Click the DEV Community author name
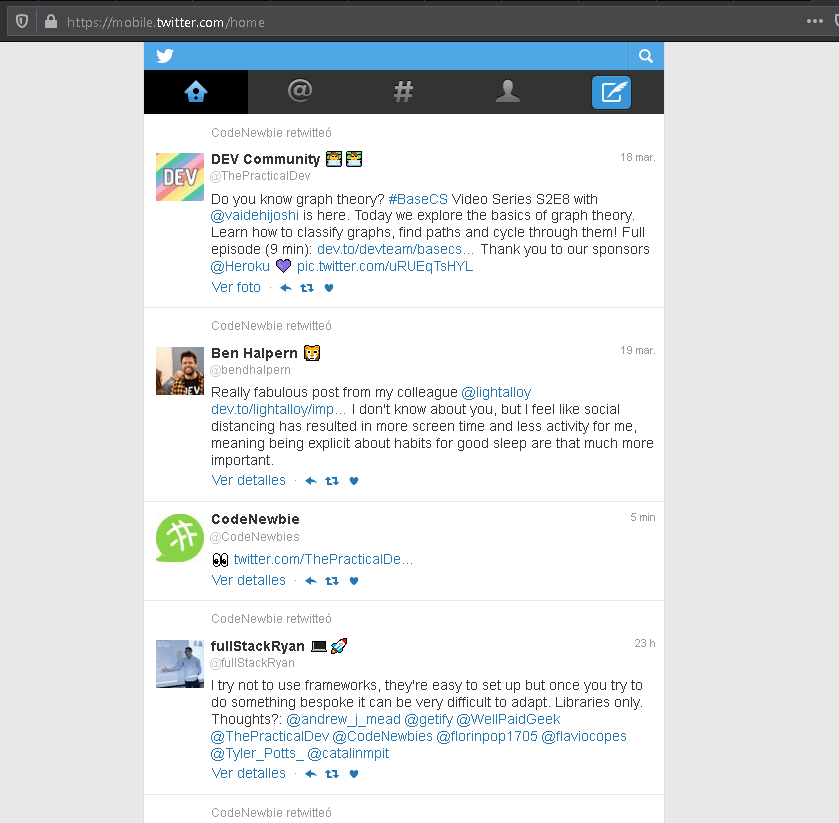839x823 pixels. 265,159
